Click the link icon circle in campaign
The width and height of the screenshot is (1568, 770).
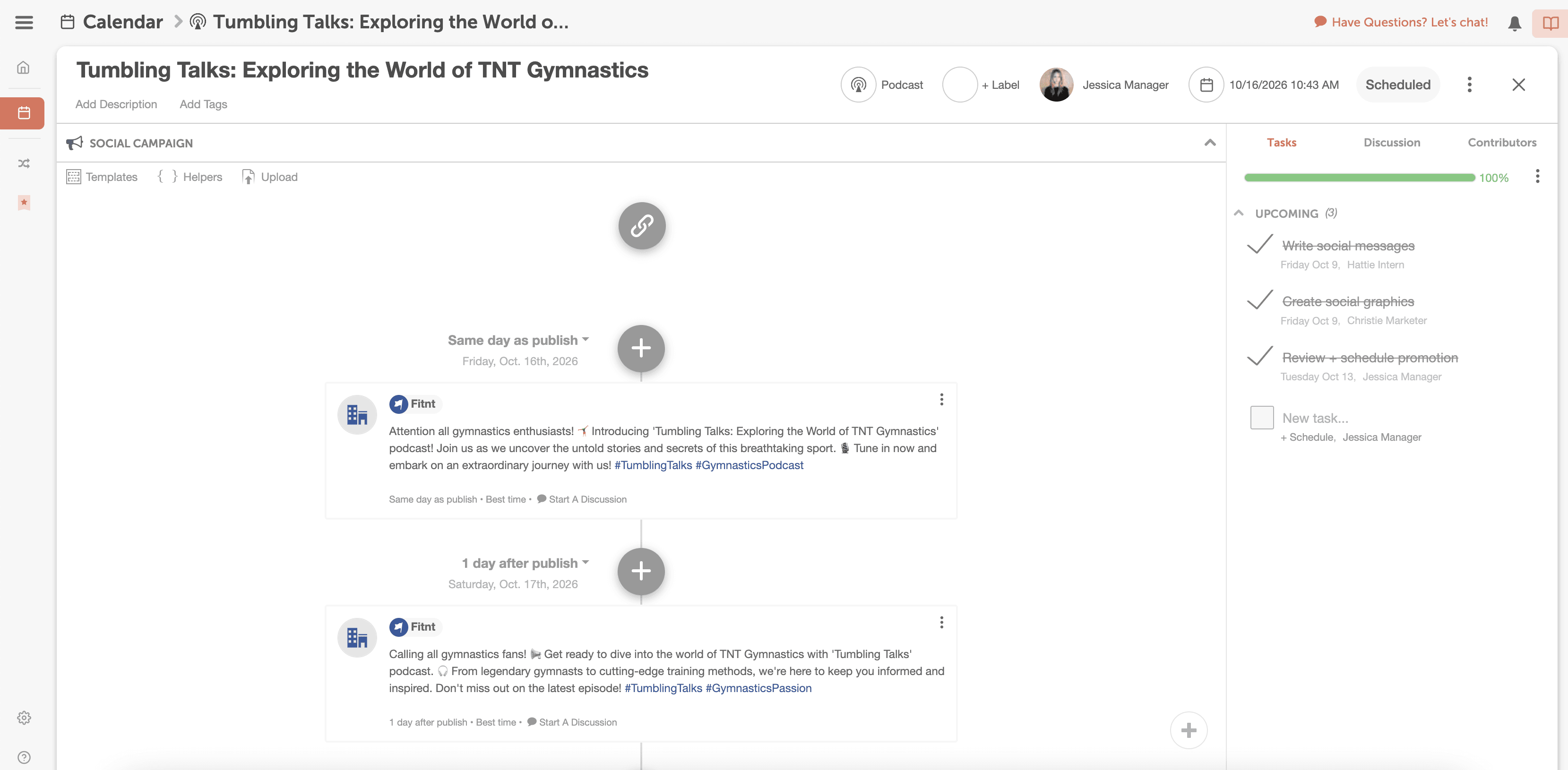[x=642, y=226]
